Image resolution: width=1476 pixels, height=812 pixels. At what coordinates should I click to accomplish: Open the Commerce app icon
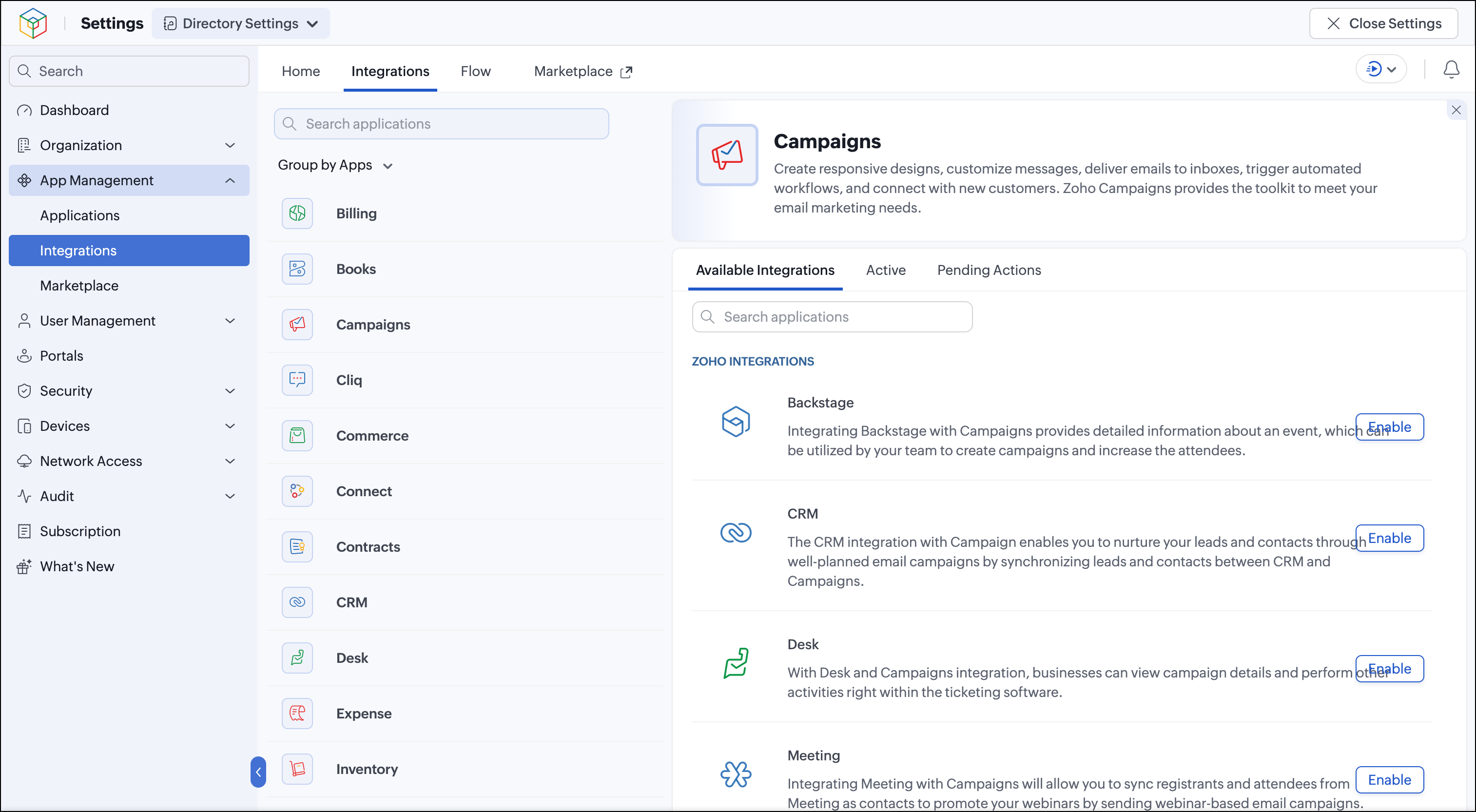tap(297, 436)
